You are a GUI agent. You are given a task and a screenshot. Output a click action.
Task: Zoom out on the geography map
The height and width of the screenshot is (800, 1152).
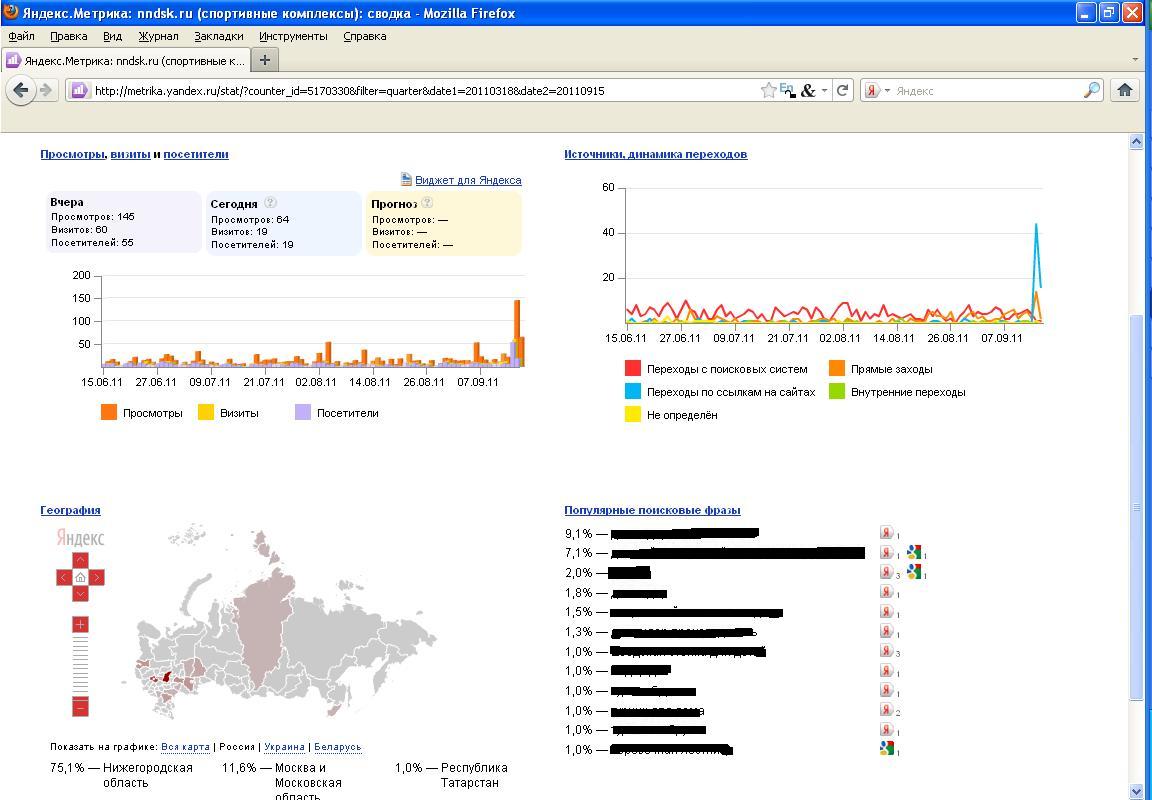(x=80, y=707)
